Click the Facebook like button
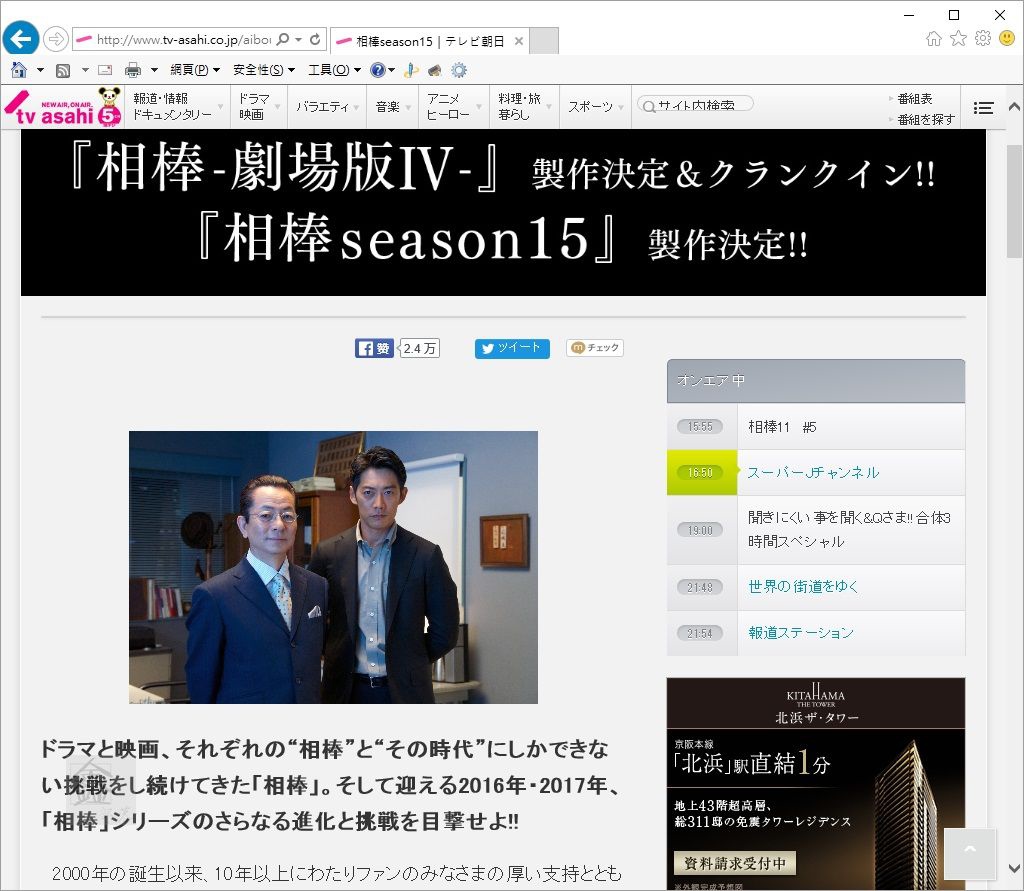The height and width of the screenshot is (891, 1024). pyautogui.click(x=374, y=348)
